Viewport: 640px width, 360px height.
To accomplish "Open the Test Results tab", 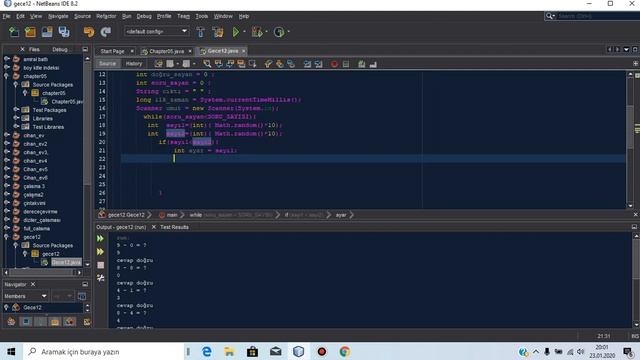I will (174, 227).
